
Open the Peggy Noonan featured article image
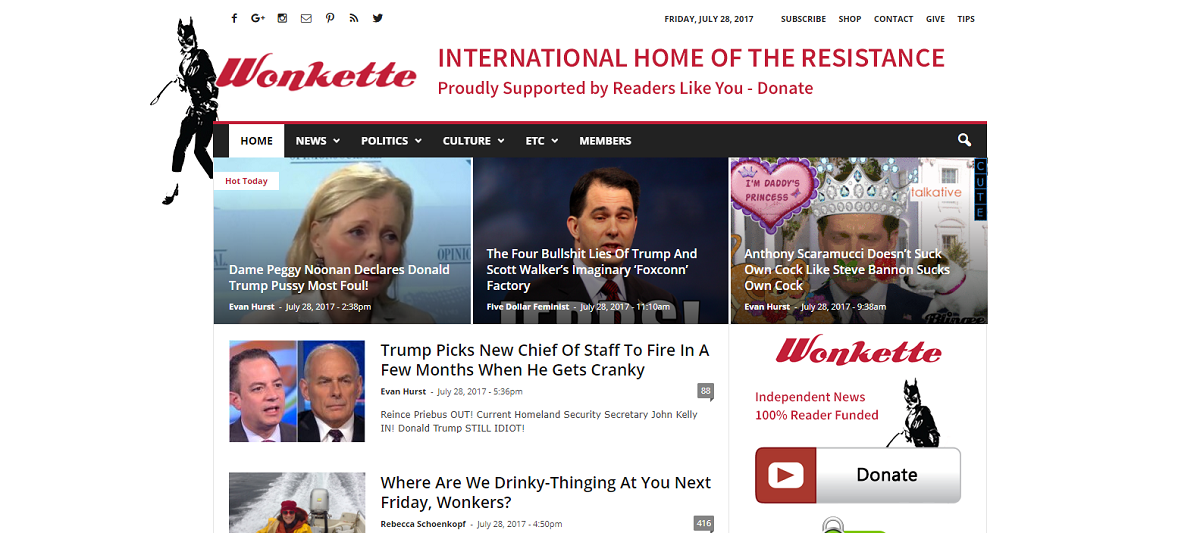point(342,240)
